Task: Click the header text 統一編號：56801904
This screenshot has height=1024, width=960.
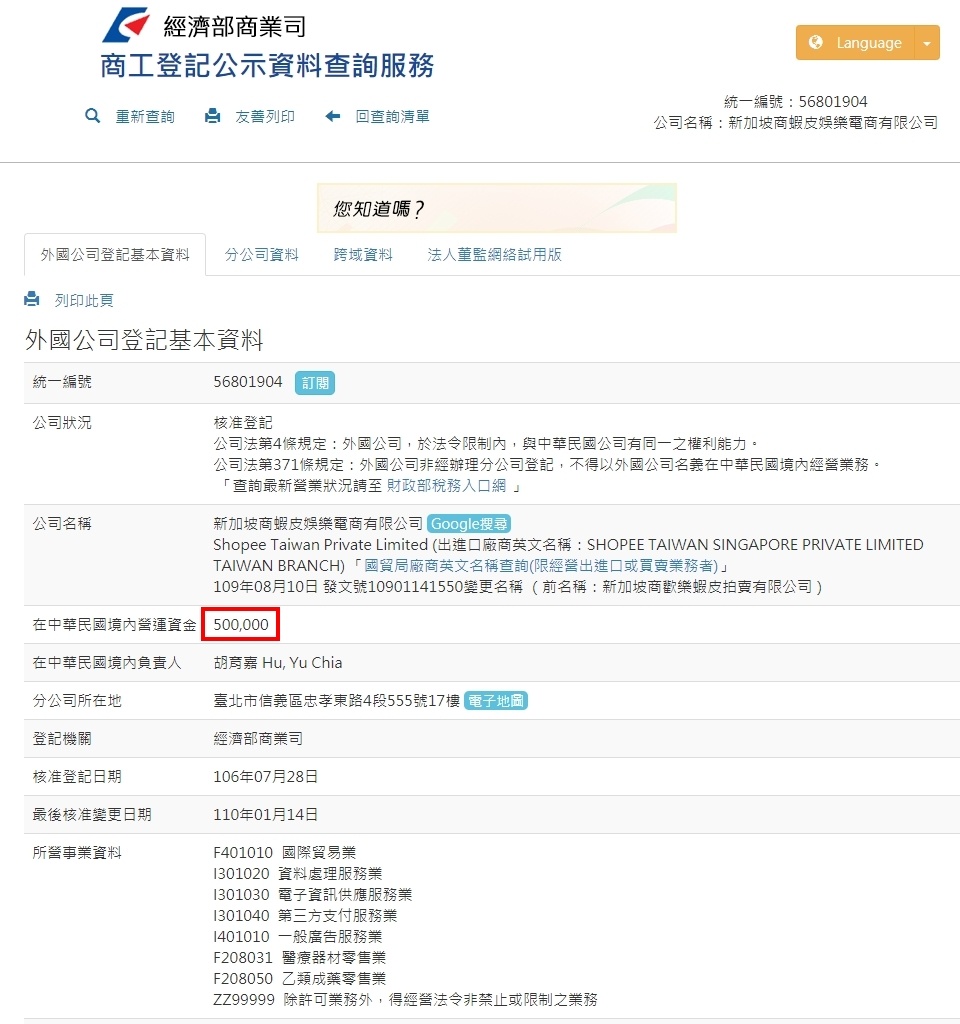Action: click(795, 102)
